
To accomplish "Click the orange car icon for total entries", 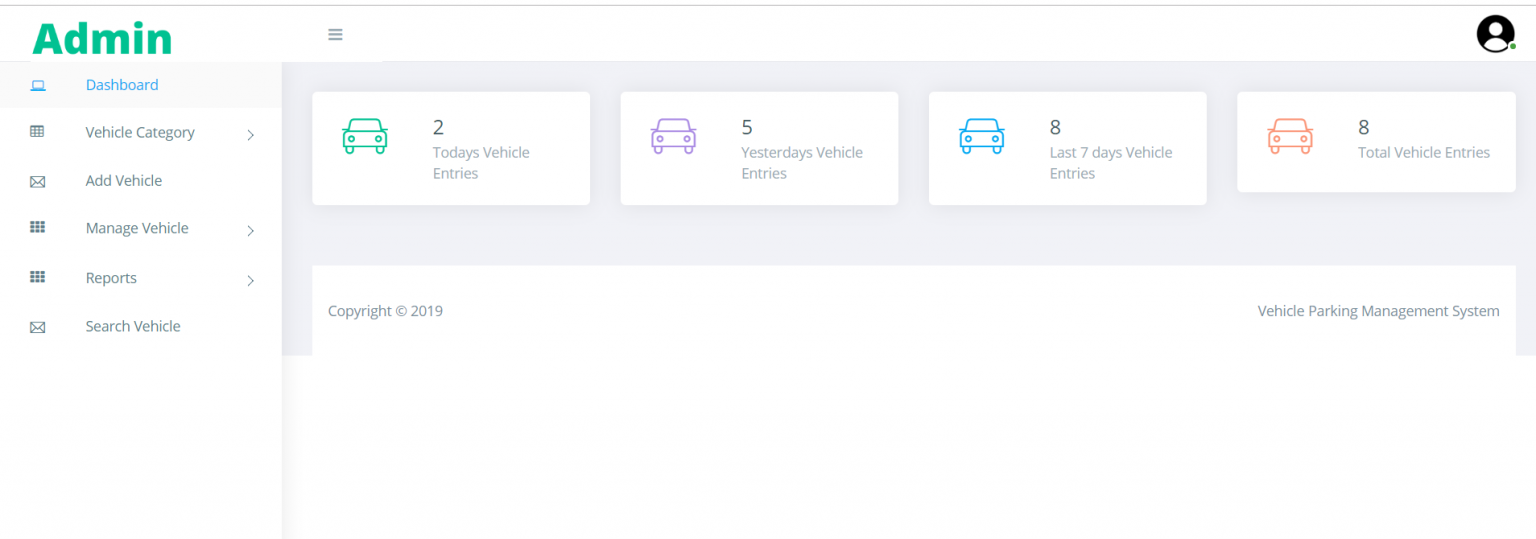I will [x=1290, y=135].
